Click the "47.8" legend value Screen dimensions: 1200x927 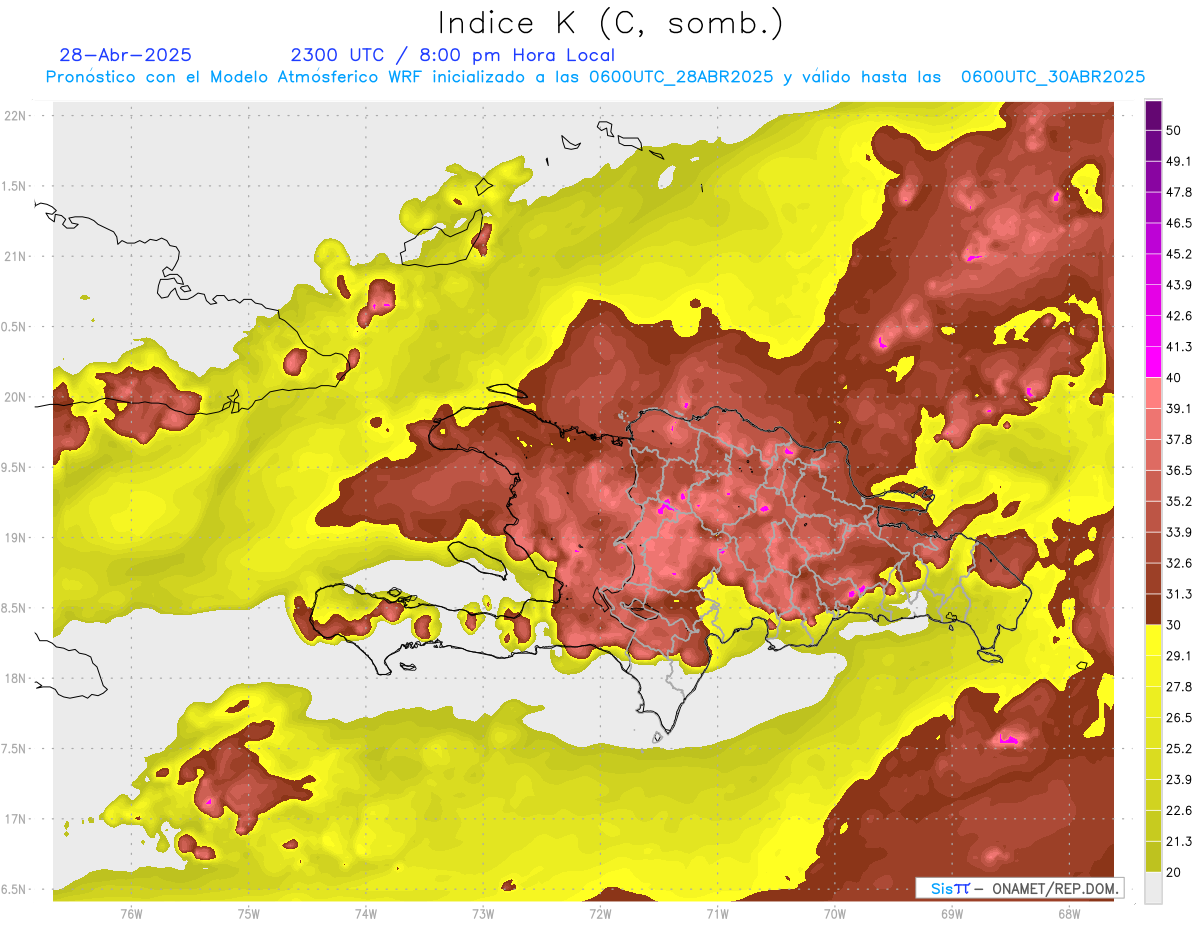pyautogui.click(x=1178, y=192)
